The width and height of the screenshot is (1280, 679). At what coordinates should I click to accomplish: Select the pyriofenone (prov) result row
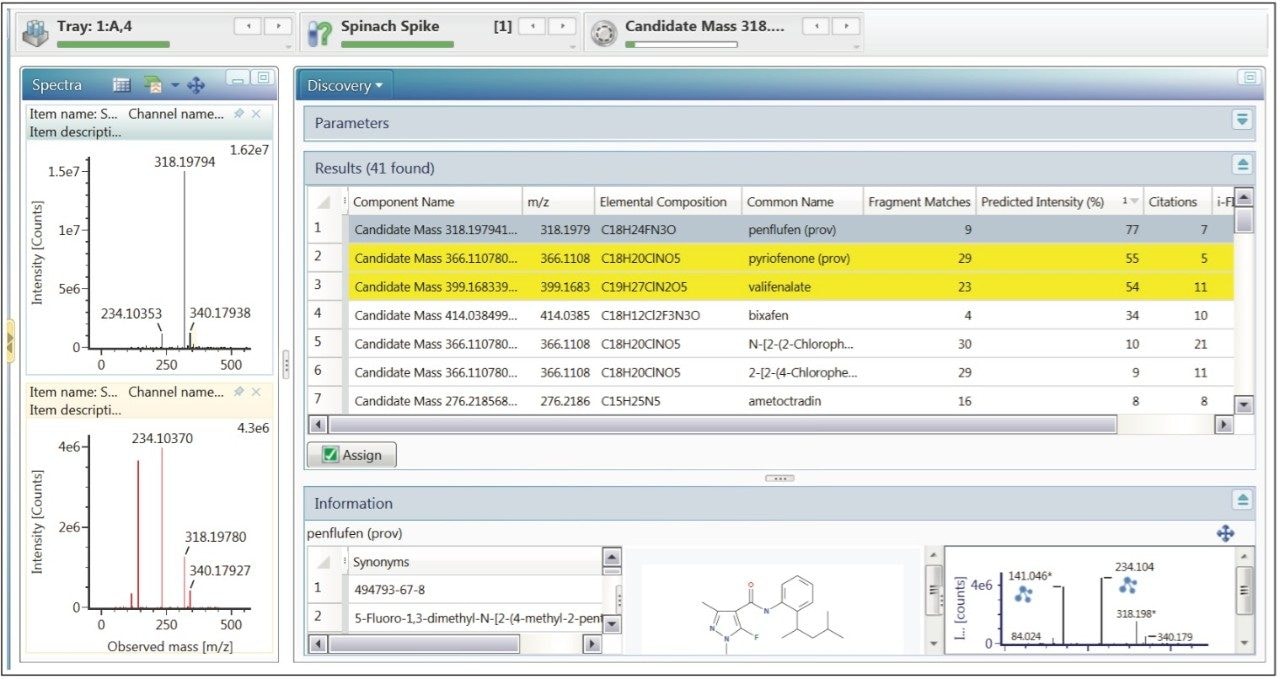click(770, 258)
